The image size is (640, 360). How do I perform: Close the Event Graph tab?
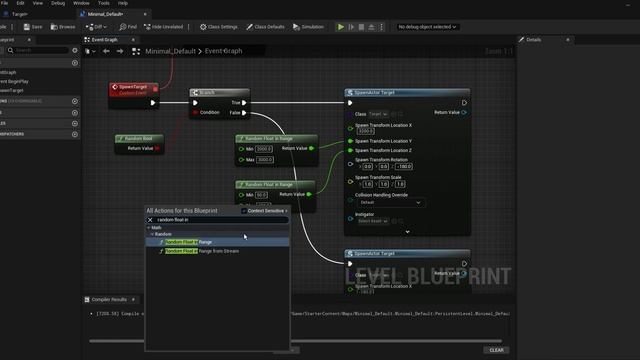point(133,40)
